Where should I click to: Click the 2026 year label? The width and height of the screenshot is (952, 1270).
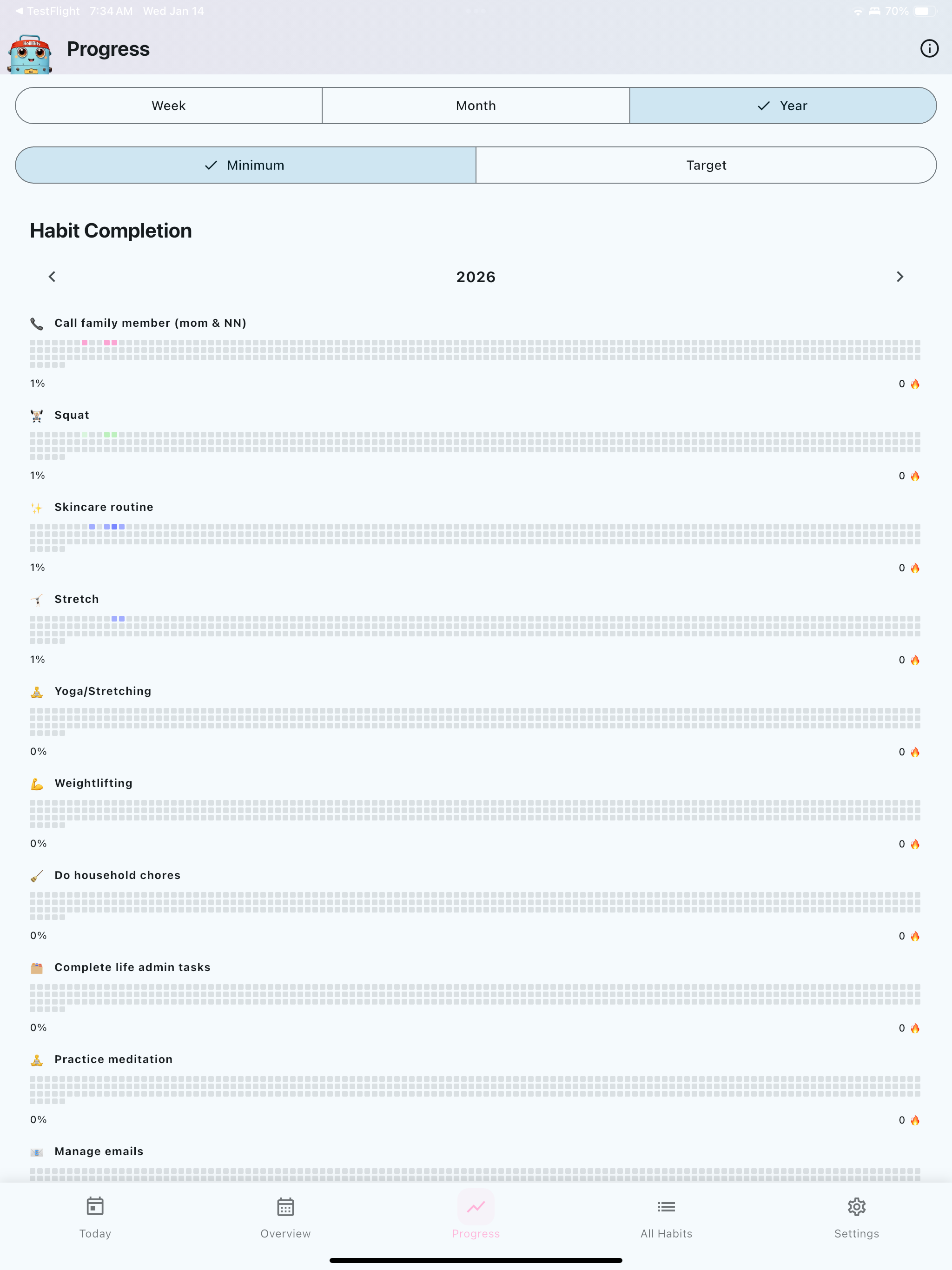(476, 278)
